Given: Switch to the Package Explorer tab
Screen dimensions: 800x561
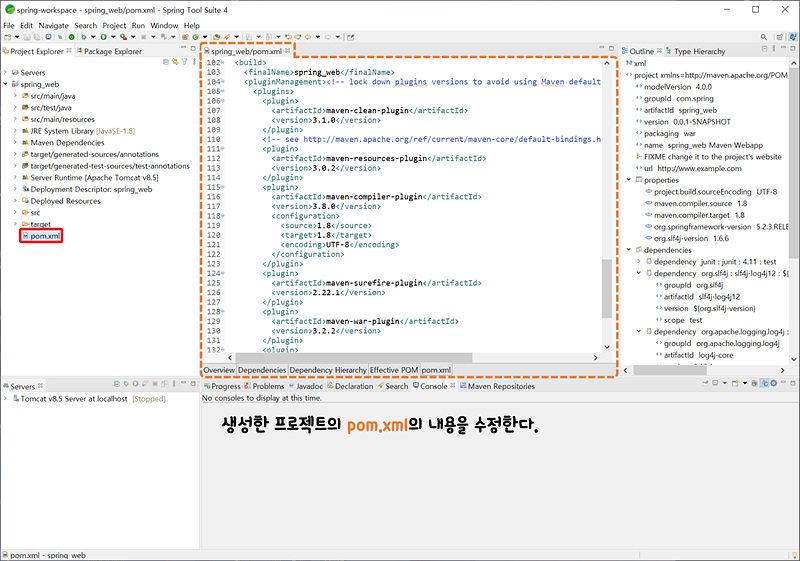Looking at the screenshot, I should coord(109,51).
